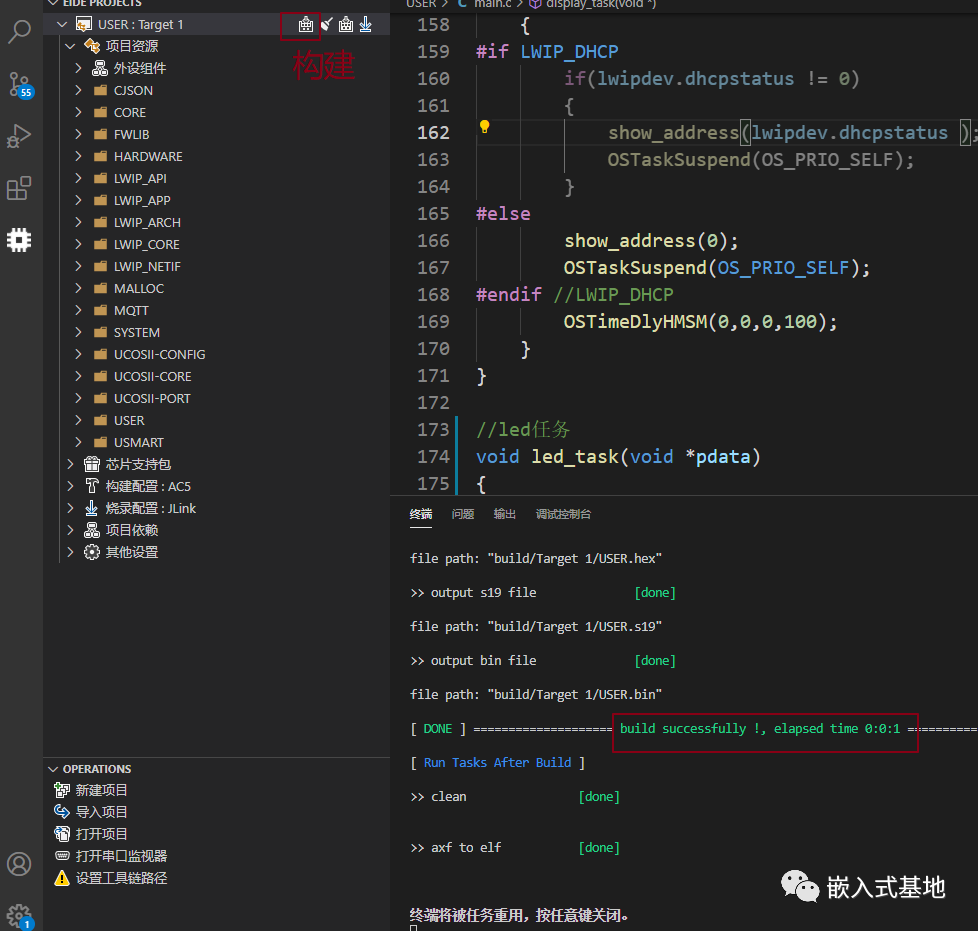Click the Flash download icon
This screenshot has width=978, height=931.
tap(366, 24)
